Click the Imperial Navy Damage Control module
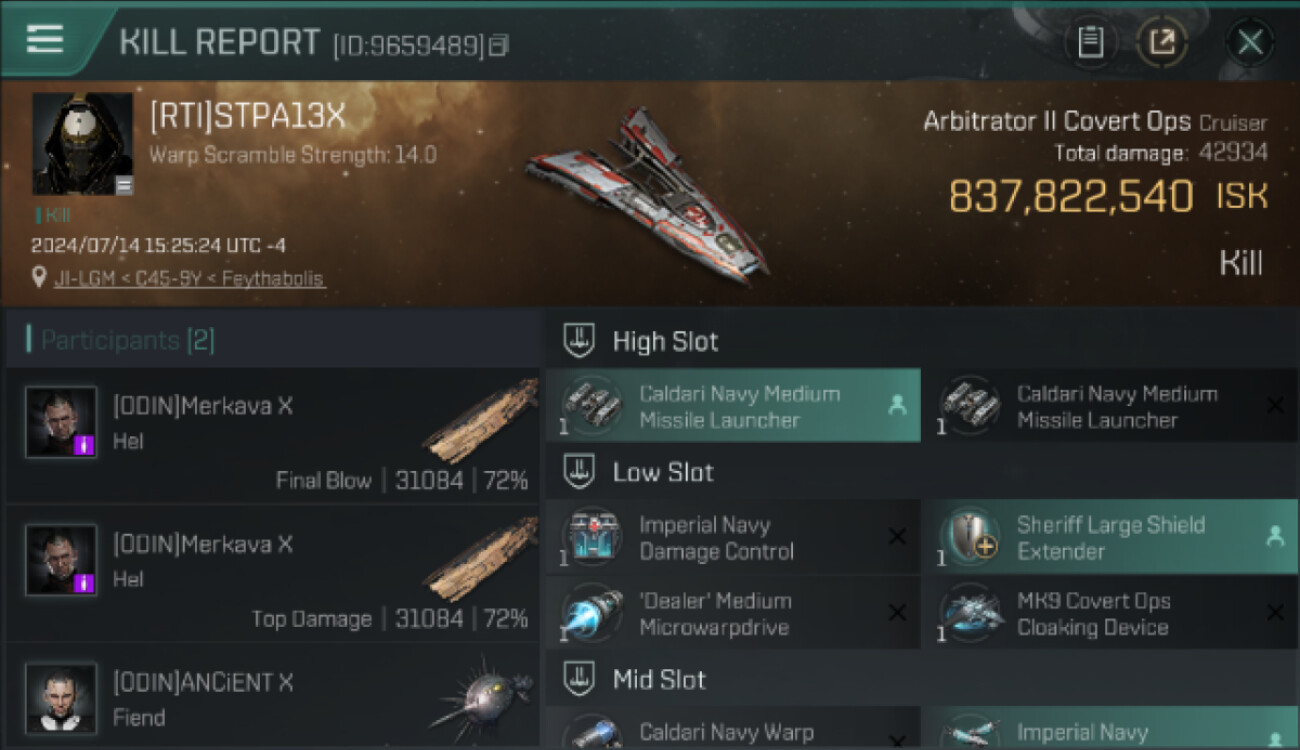The height and width of the screenshot is (750, 1300). (733, 538)
